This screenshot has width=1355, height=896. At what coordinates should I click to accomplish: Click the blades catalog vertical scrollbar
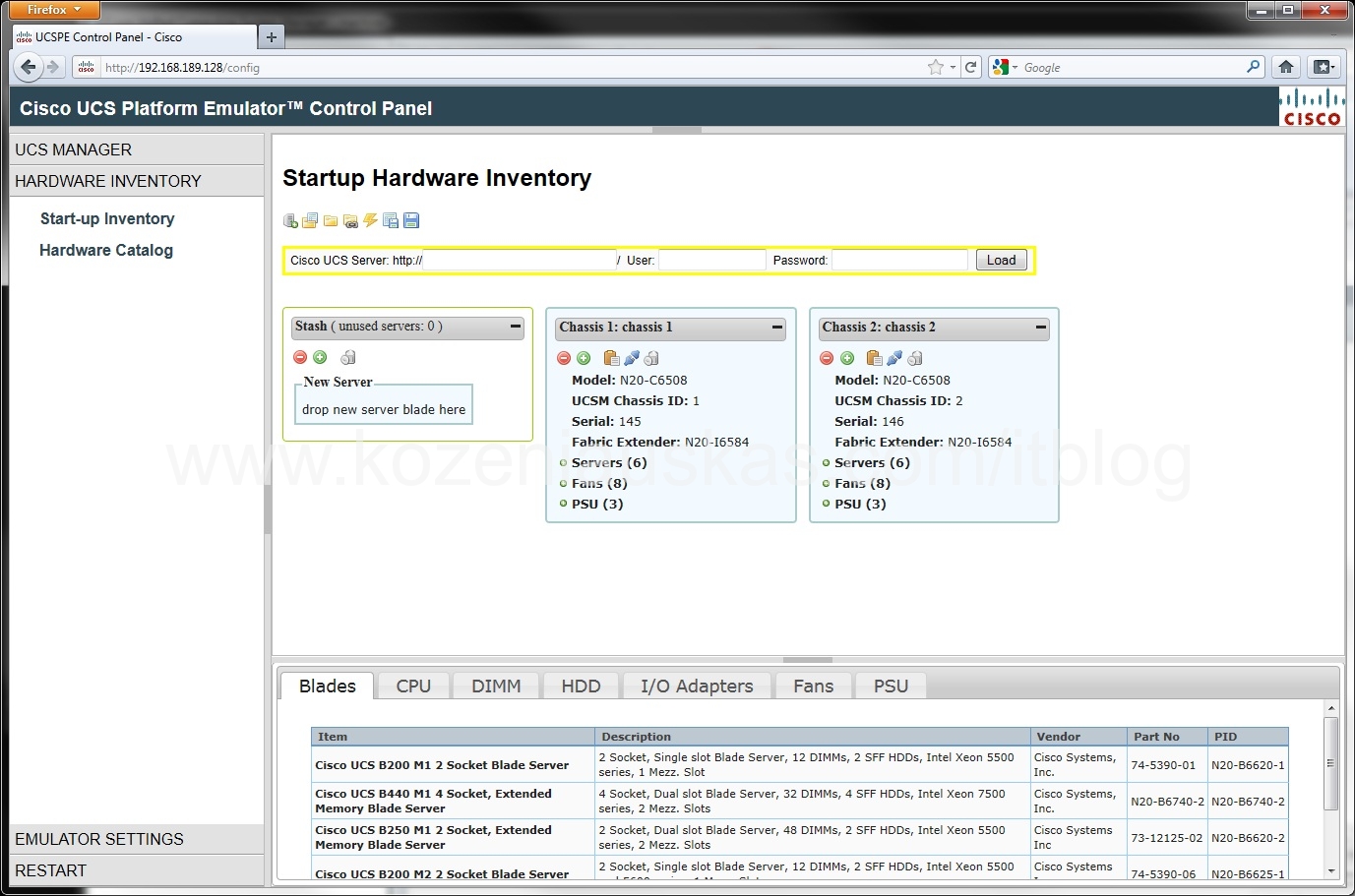pyautogui.click(x=1331, y=763)
